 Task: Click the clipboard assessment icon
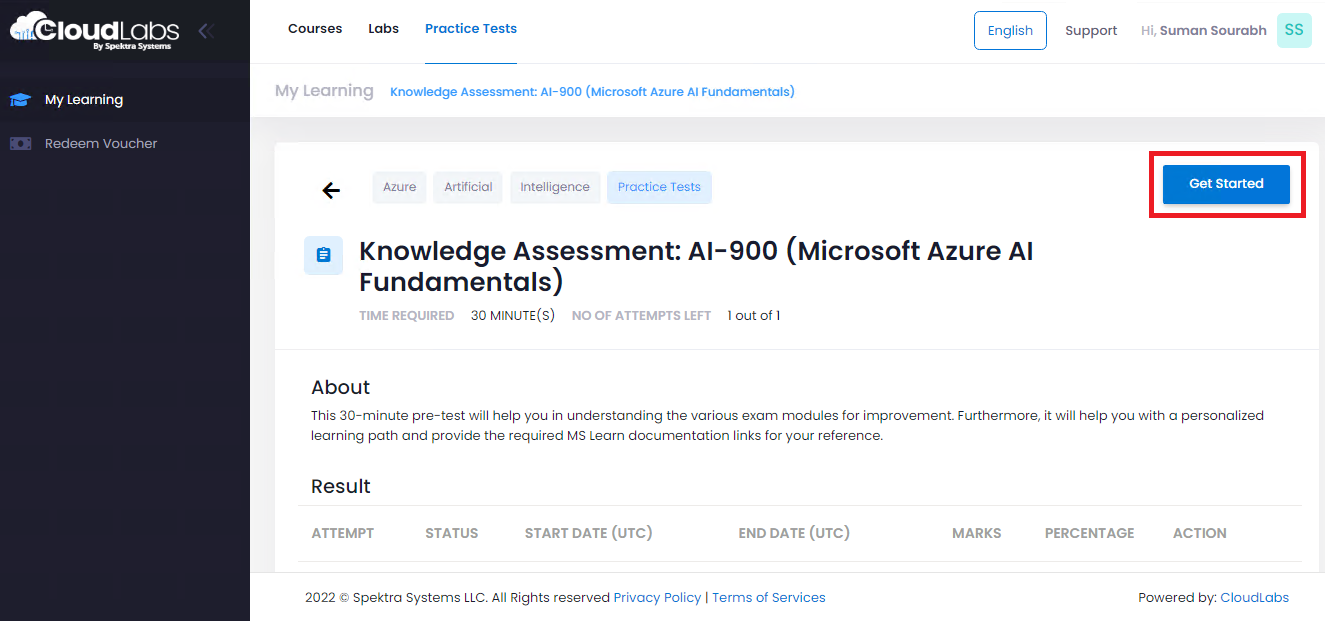pyautogui.click(x=323, y=255)
